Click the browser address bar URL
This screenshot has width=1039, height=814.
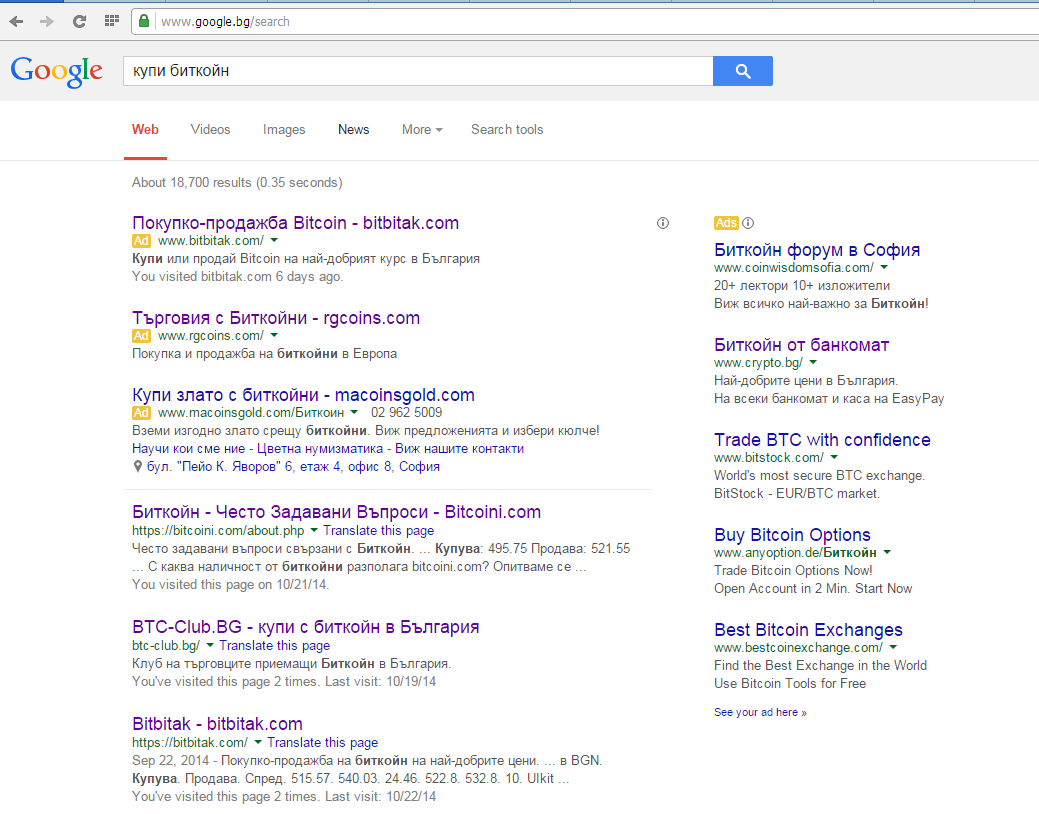click(225, 22)
